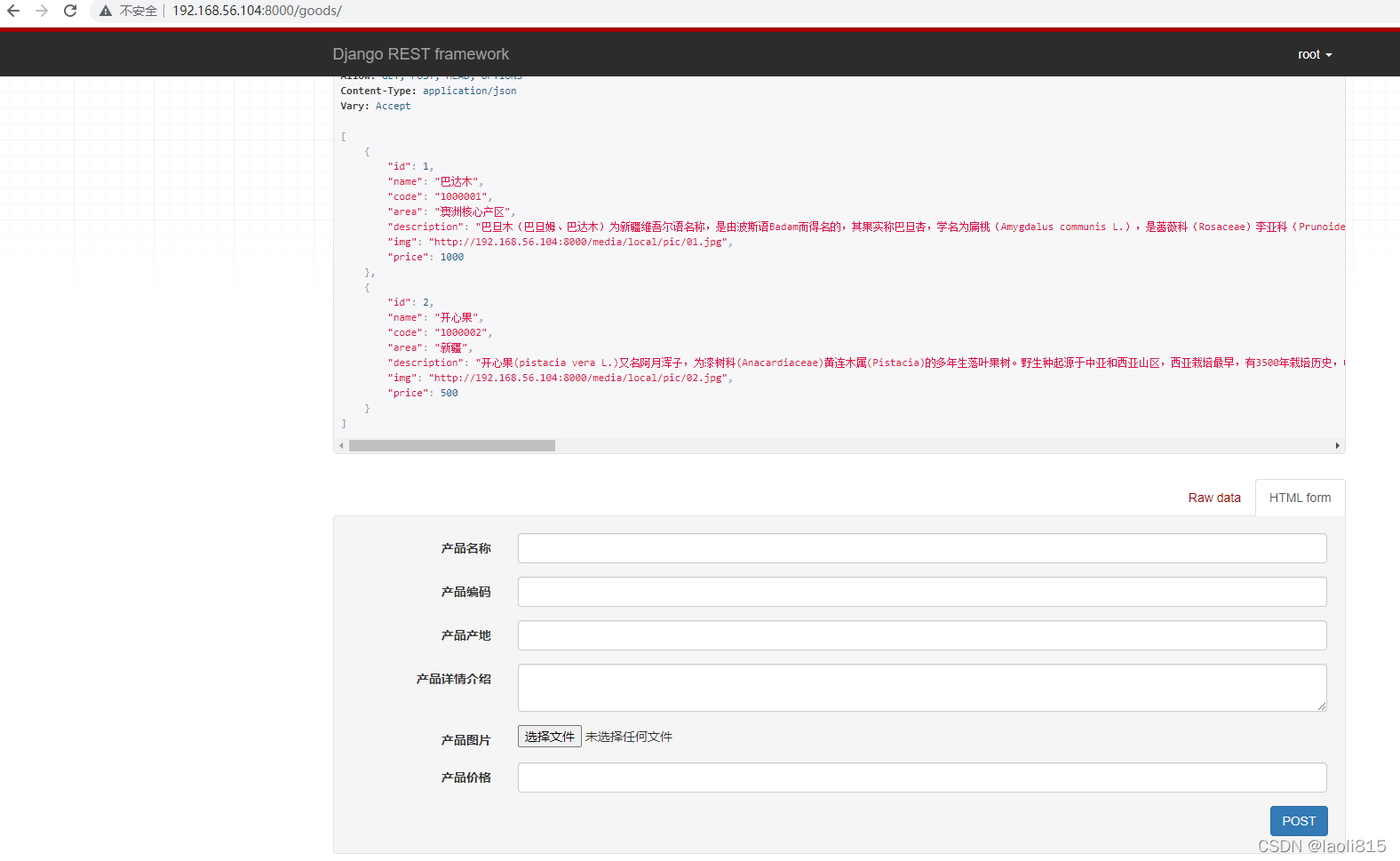Click the "area": "新疆" JSON value
Image resolution: width=1400 pixels, height=861 pixels.
click(453, 347)
